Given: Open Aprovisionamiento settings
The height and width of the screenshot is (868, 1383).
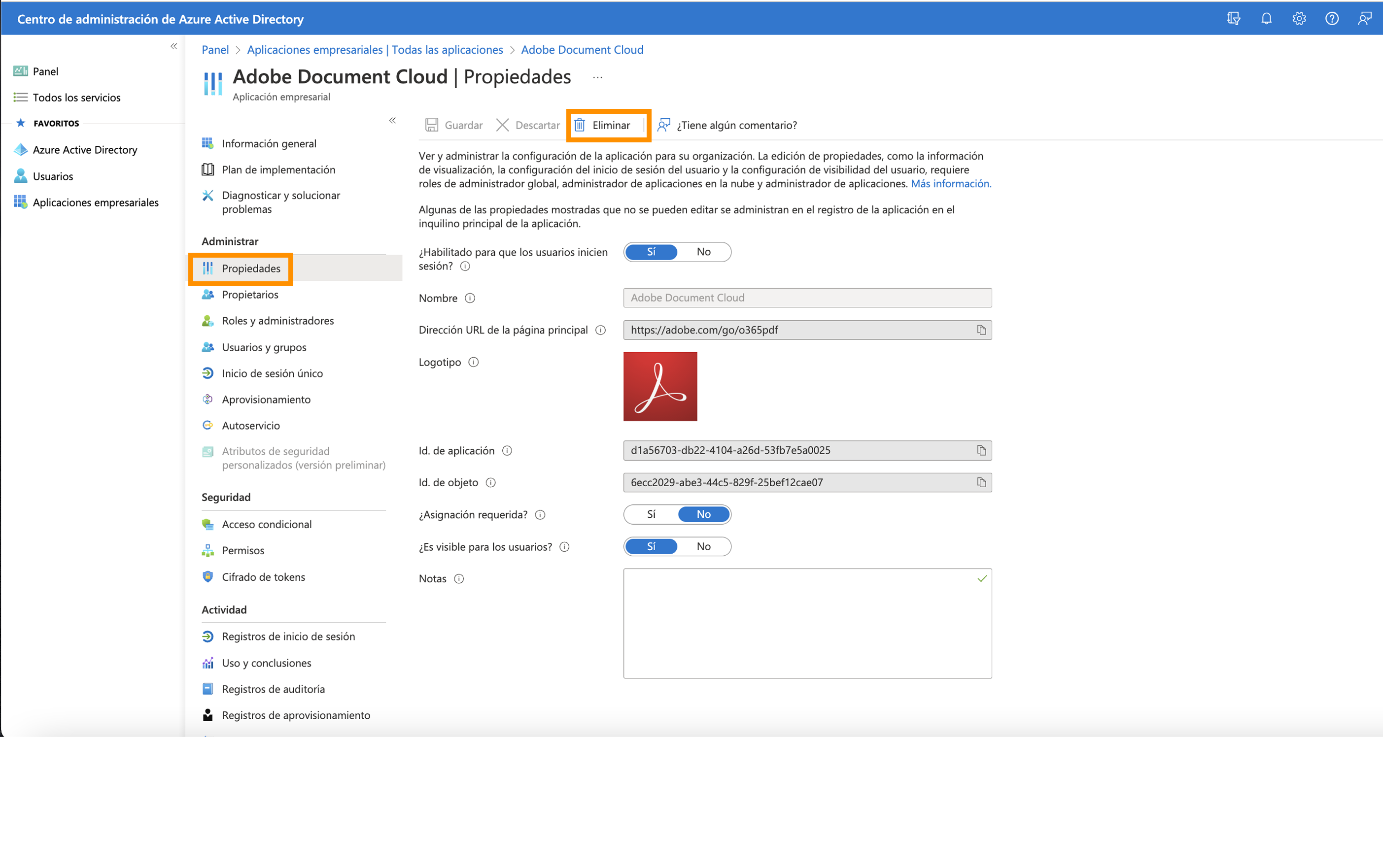Looking at the screenshot, I should point(267,399).
